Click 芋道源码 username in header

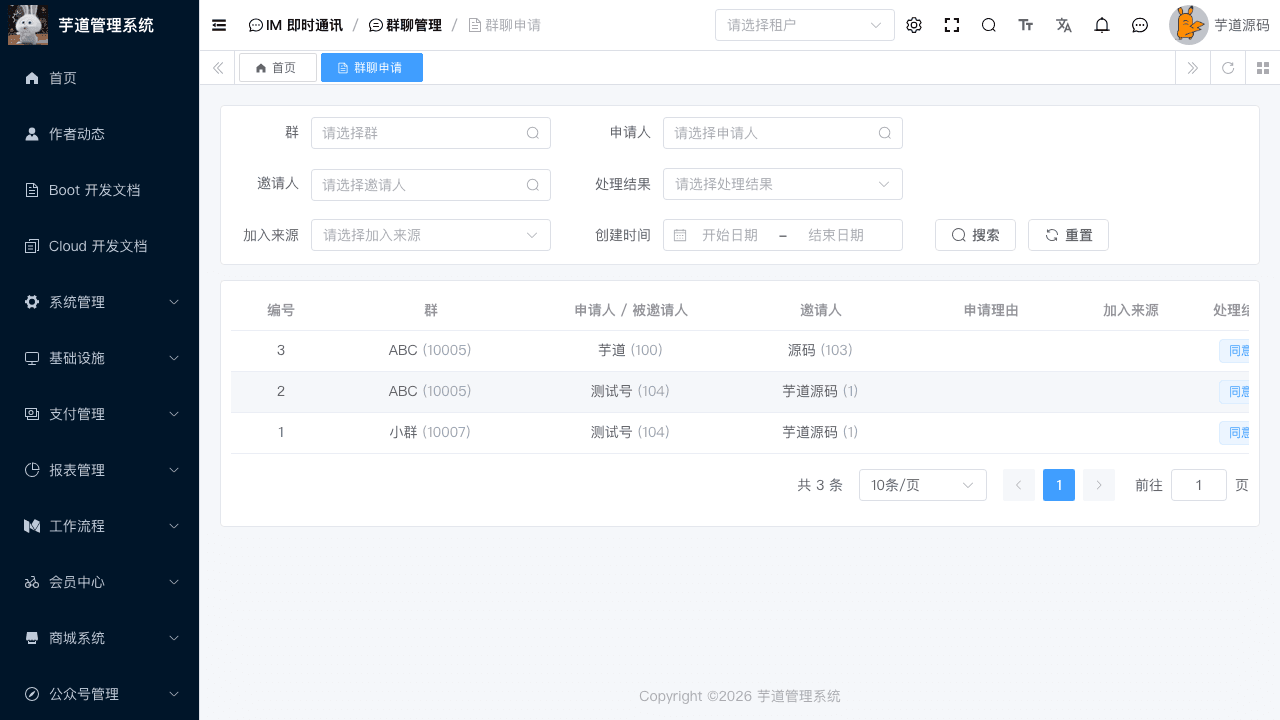click(x=1242, y=25)
